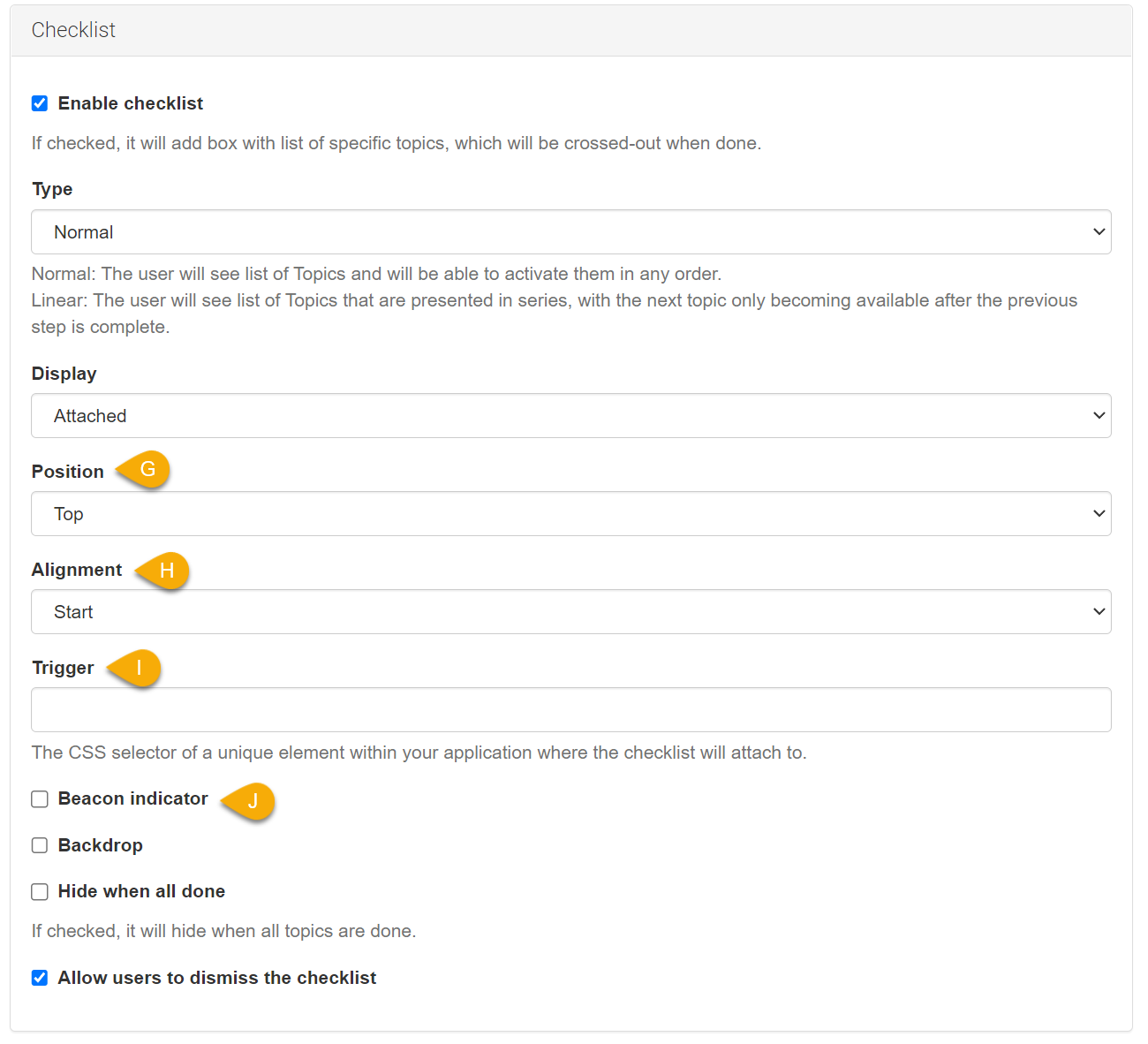Image resolution: width=1148 pixels, height=1044 pixels.
Task: Focus the Trigger CSS selector text field
Action: click(x=570, y=710)
